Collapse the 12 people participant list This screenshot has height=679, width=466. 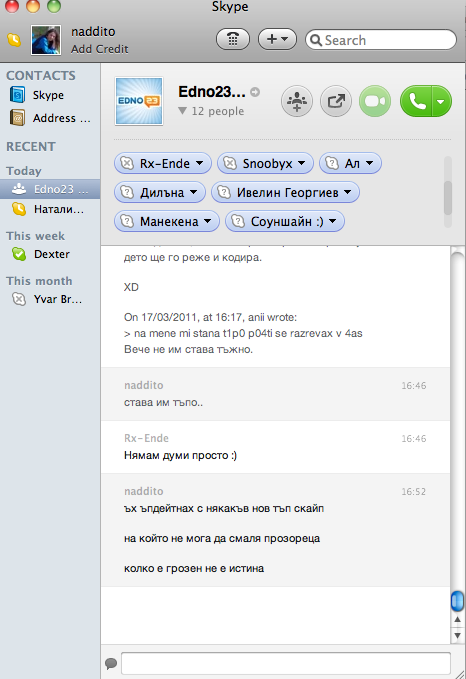pyautogui.click(x=183, y=111)
